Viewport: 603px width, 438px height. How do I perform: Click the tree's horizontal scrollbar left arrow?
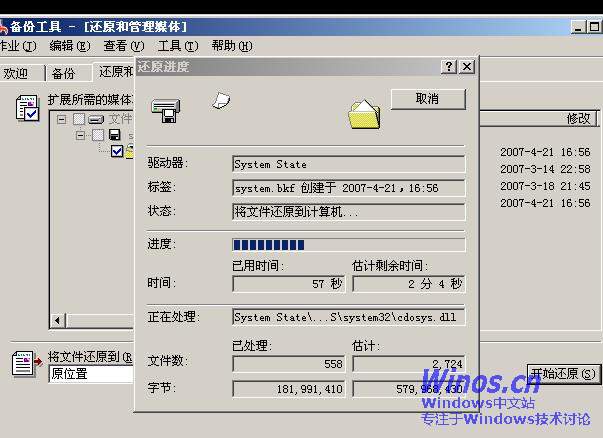[58, 320]
